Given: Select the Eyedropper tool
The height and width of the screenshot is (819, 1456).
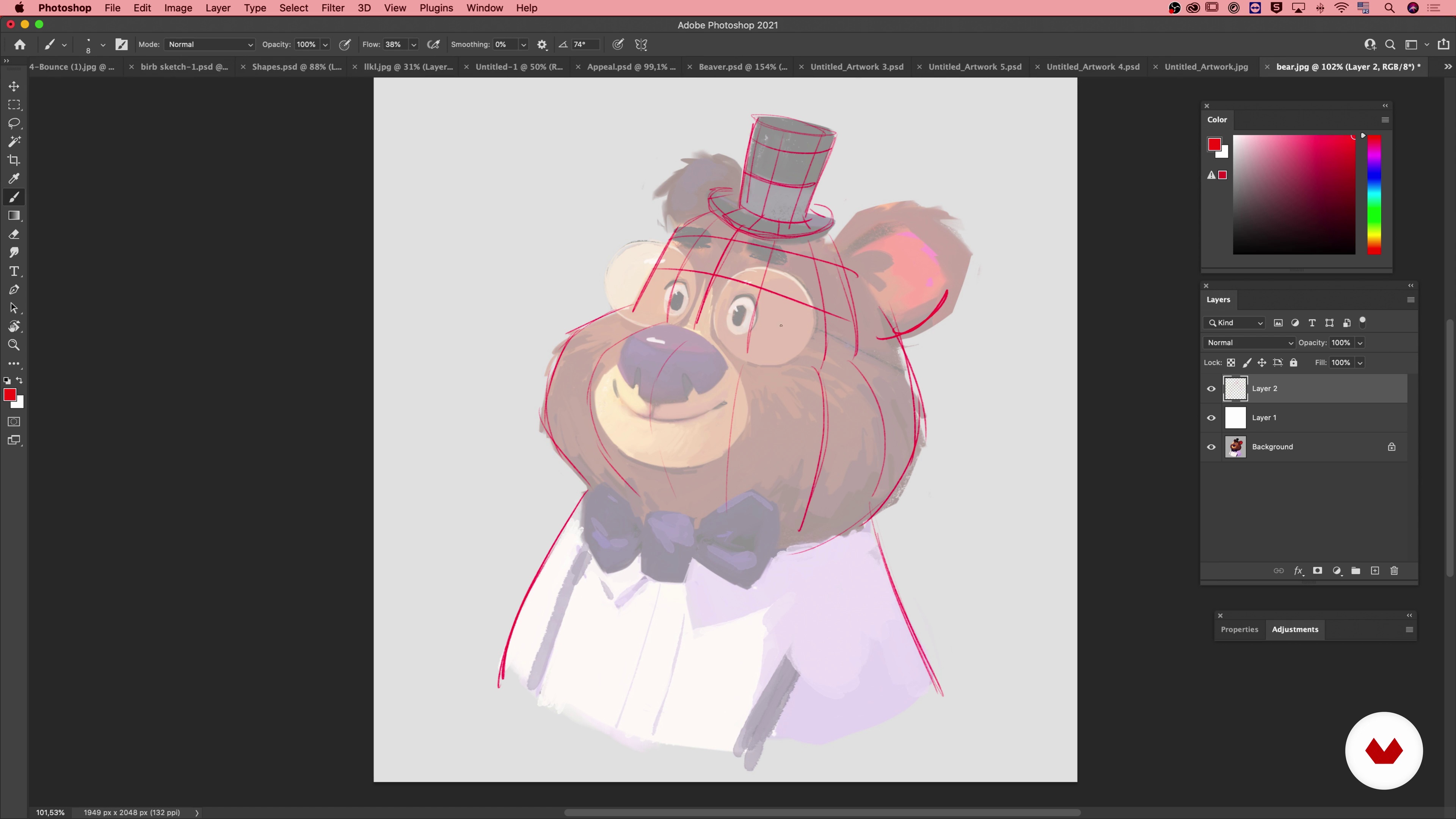Looking at the screenshot, I should tap(14, 179).
